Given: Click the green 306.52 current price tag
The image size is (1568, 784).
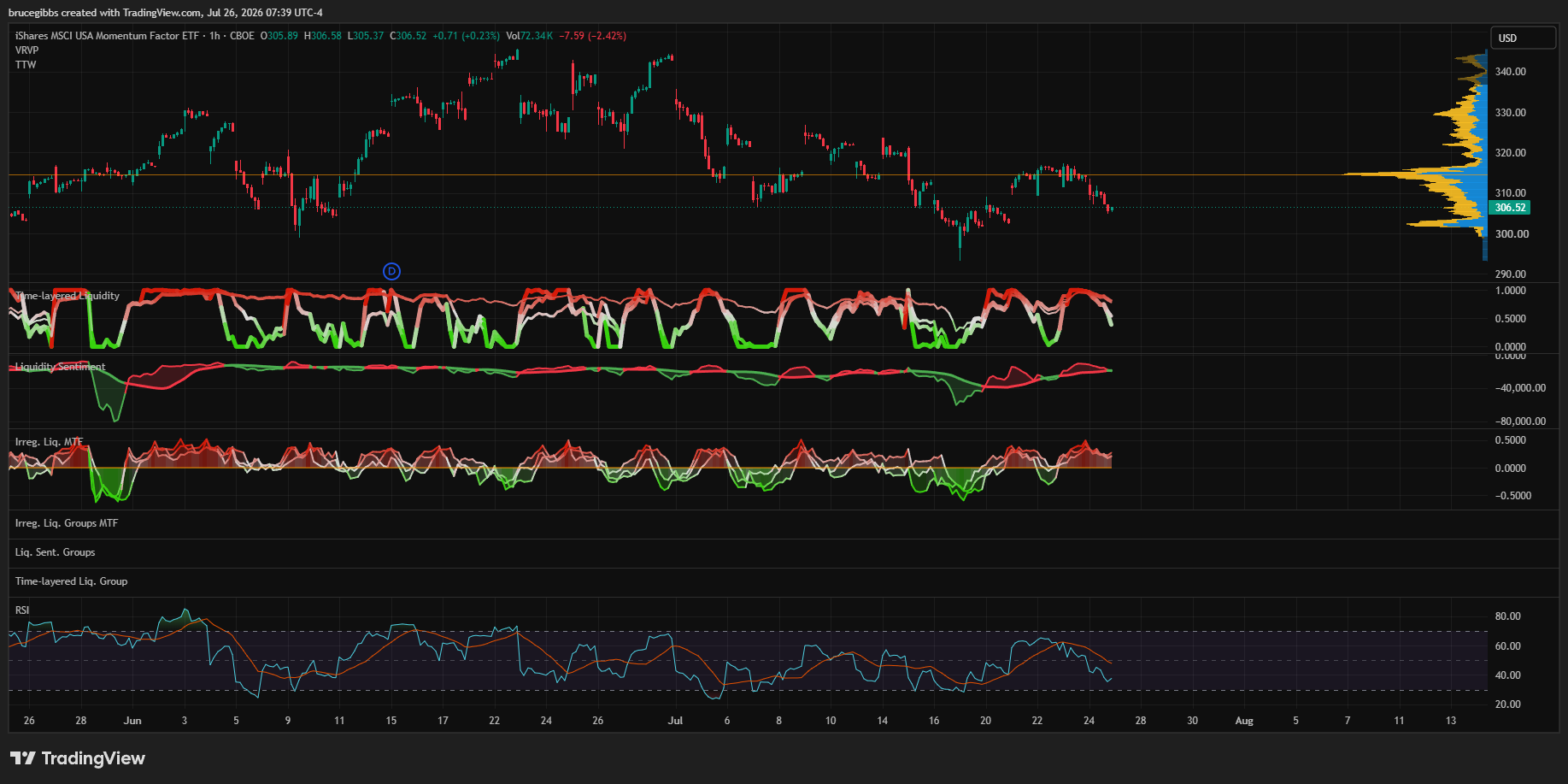Looking at the screenshot, I should (x=1510, y=208).
